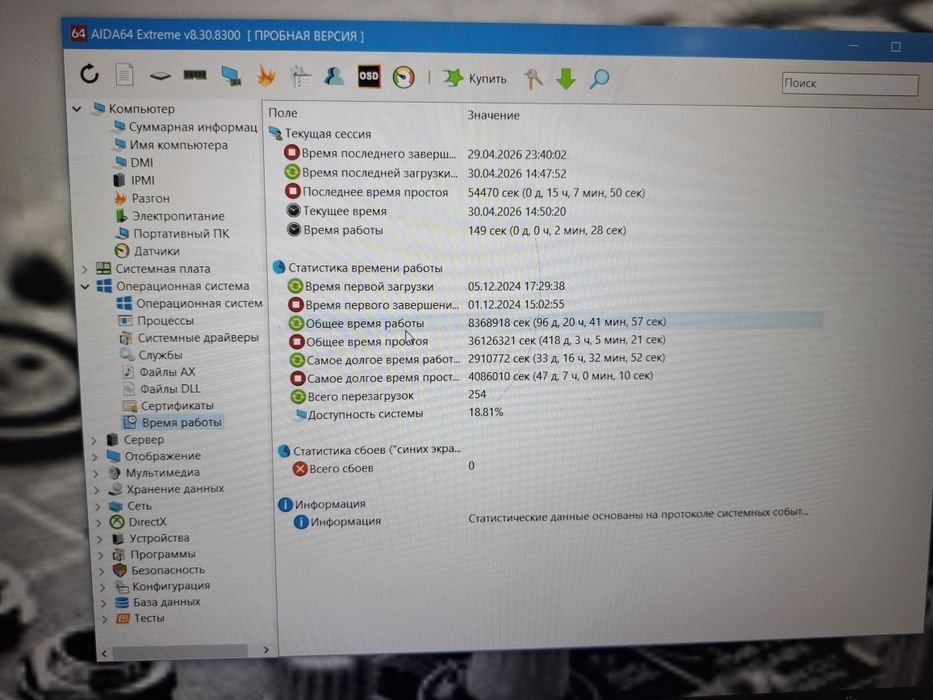Expand the Хранение данных node
Image resolution: width=933 pixels, height=700 pixels.
97,490
